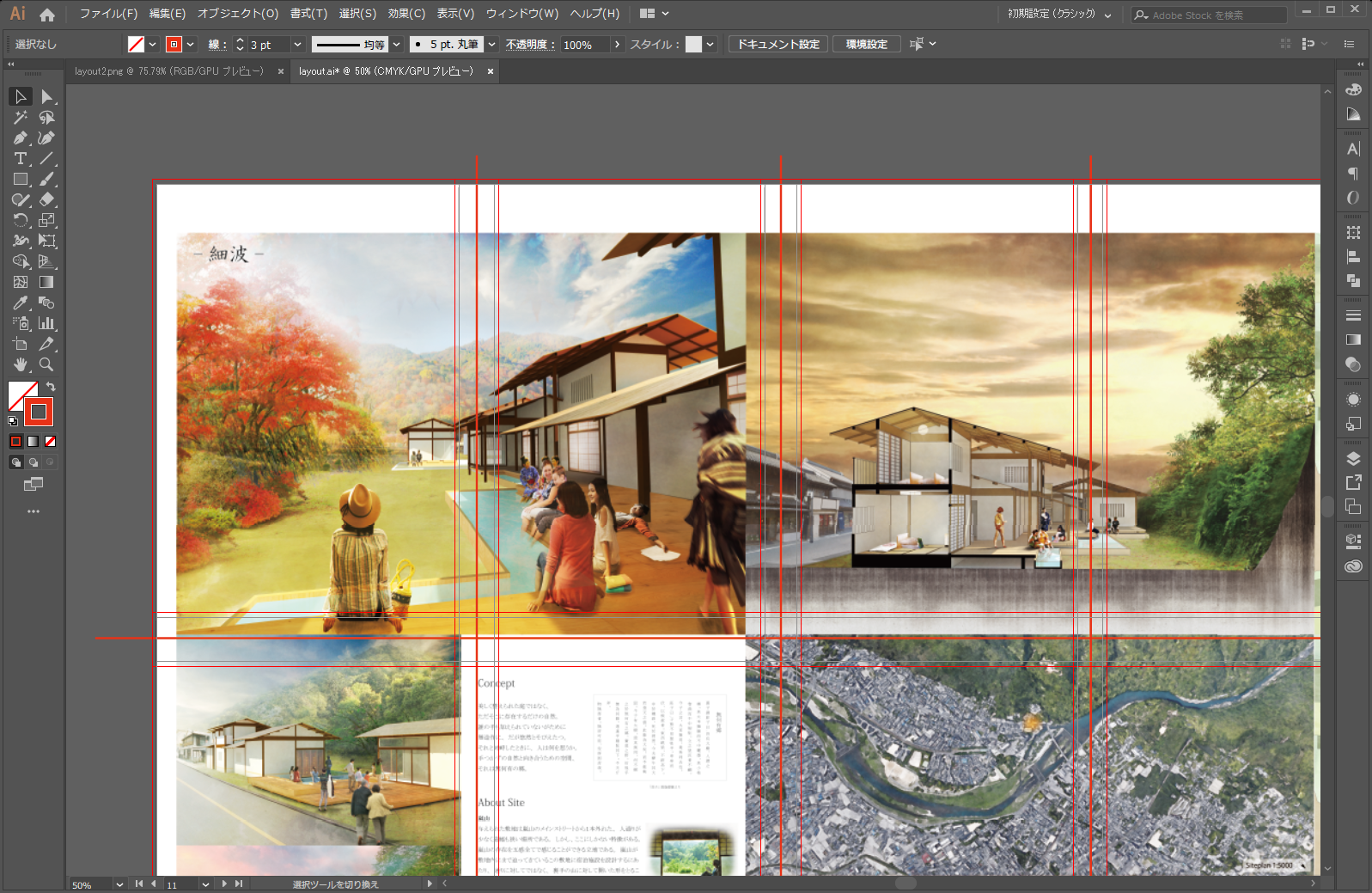Expand the stroke weight dropdown (3 pt)
Screen dimensions: 1372x893
tap(297, 45)
